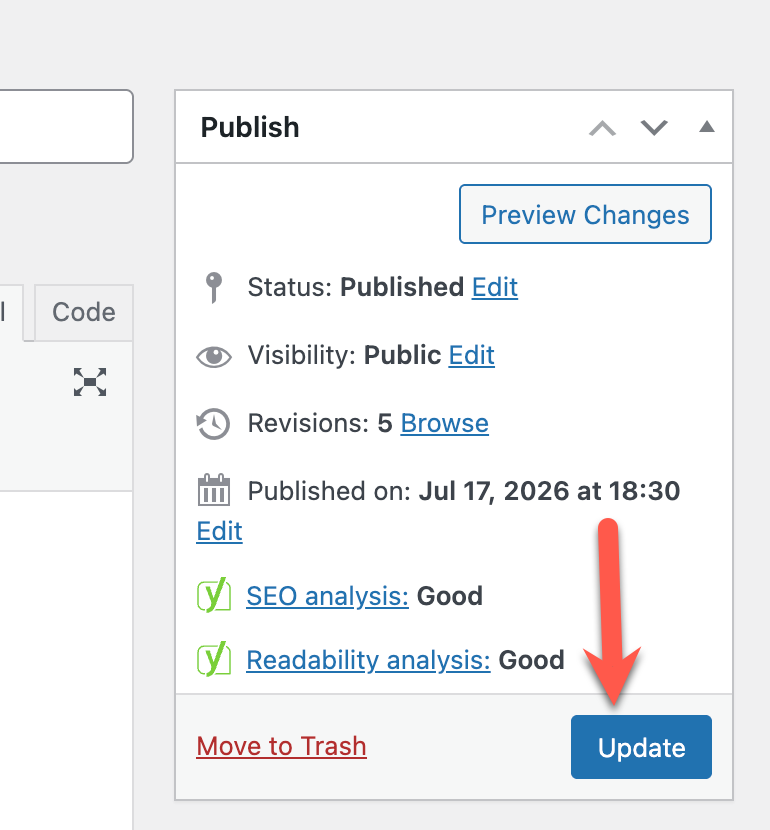Click the revisions clock icon

[x=213, y=423]
